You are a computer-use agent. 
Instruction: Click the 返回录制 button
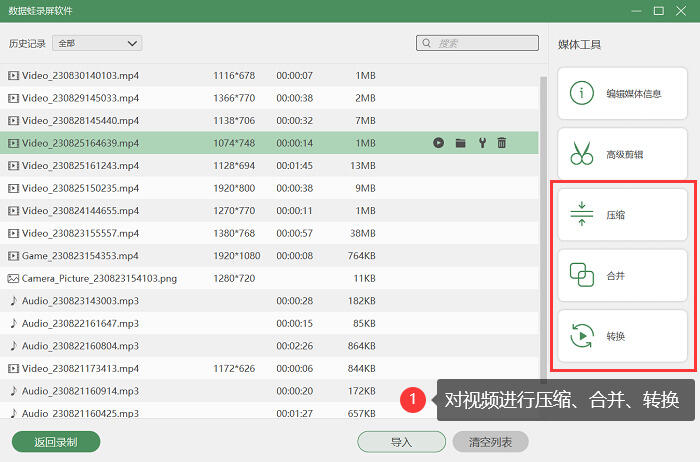point(56,442)
